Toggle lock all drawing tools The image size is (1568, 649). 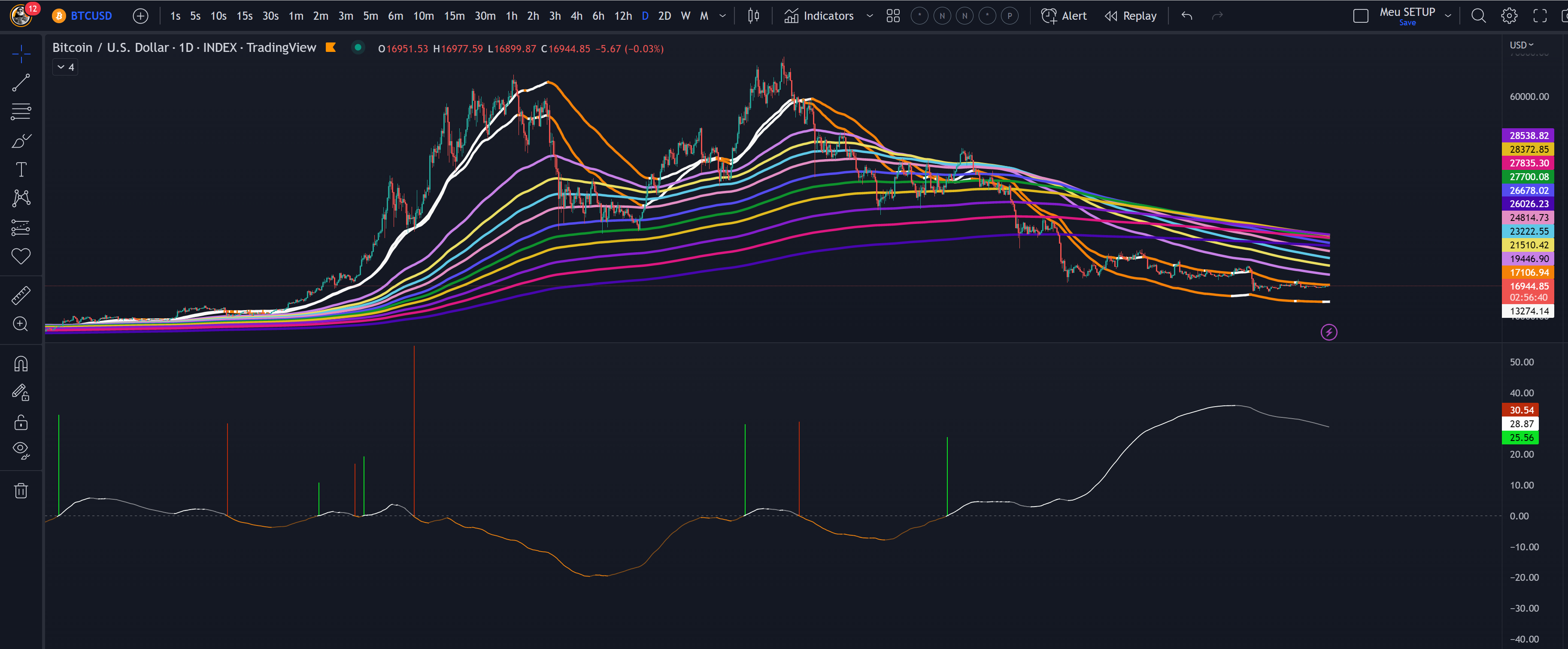click(21, 422)
